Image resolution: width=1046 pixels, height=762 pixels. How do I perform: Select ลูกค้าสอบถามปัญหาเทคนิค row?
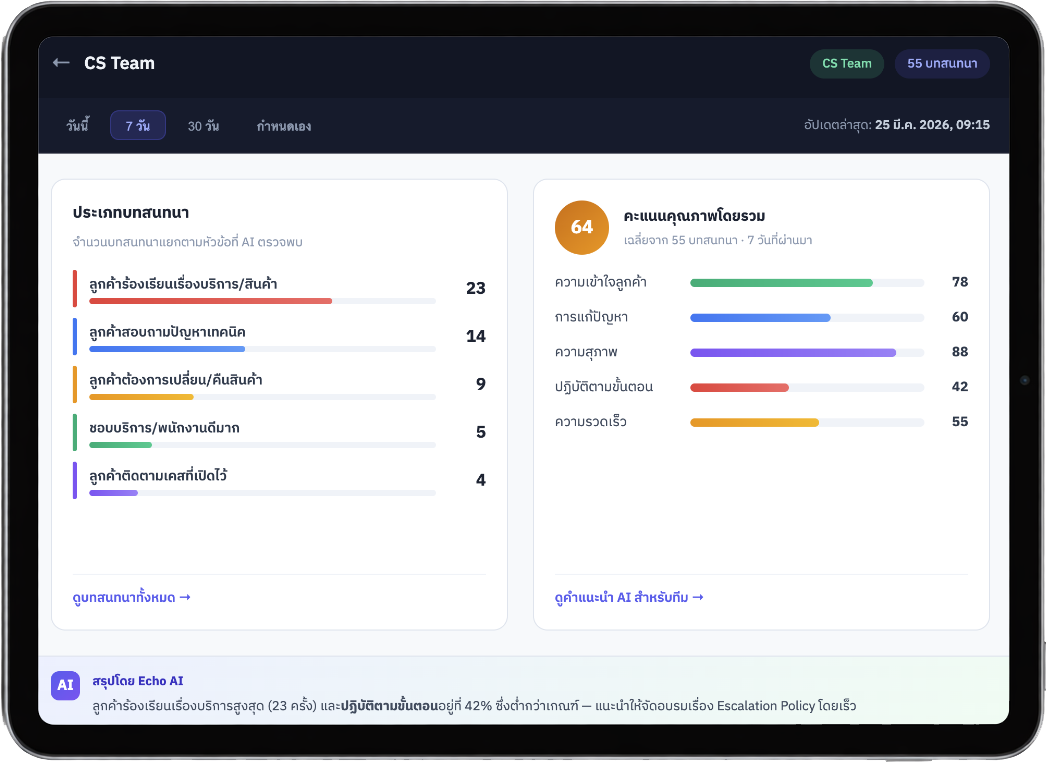278,336
